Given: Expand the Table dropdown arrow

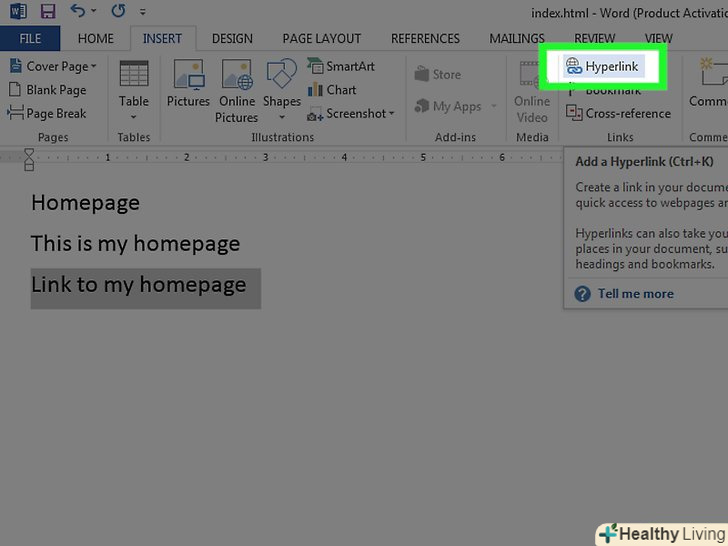Looking at the screenshot, I should 134,117.
